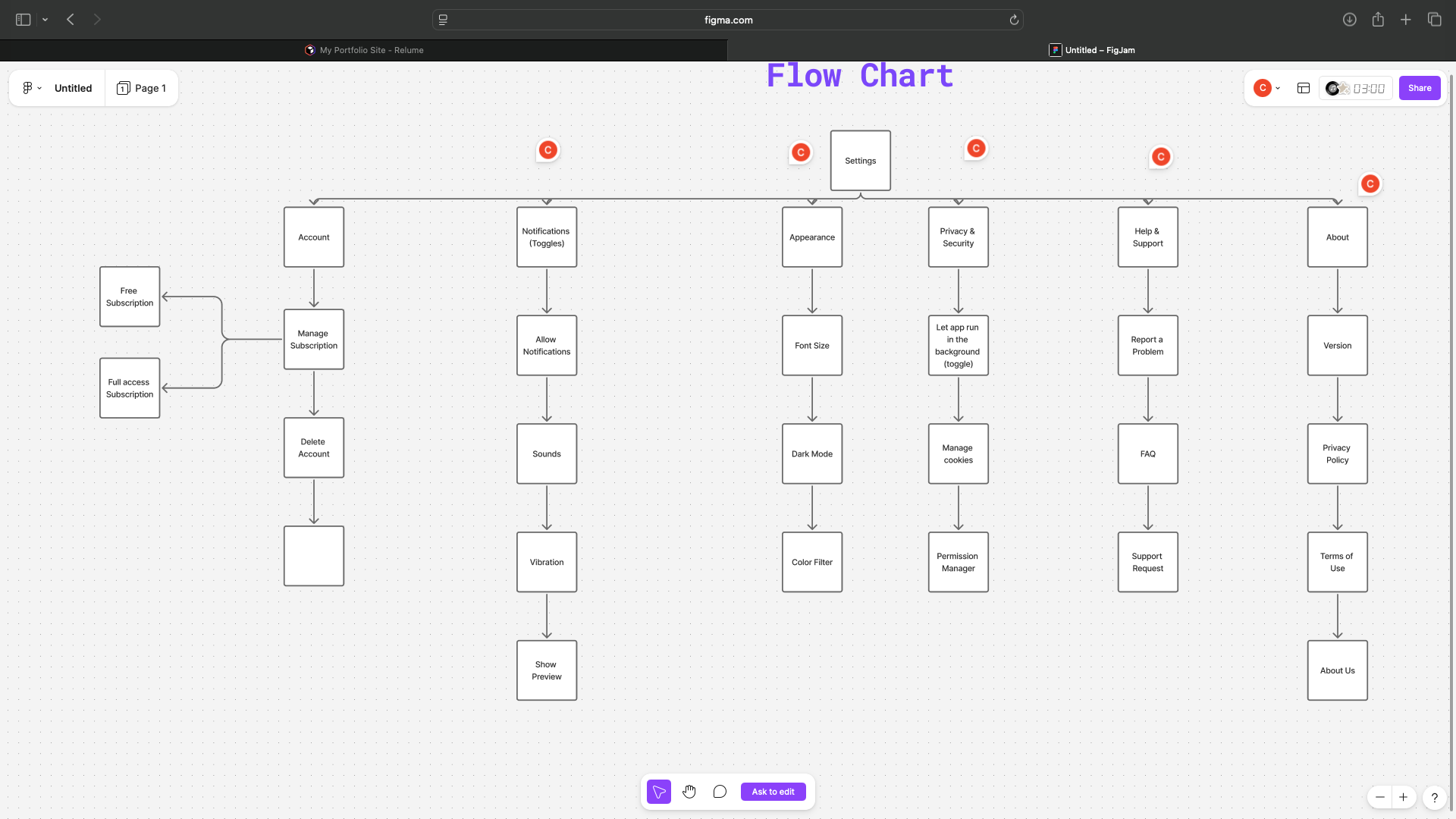The width and height of the screenshot is (1456, 819).
Task: Select the Settings node in the flowchart
Action: [860, 161]
